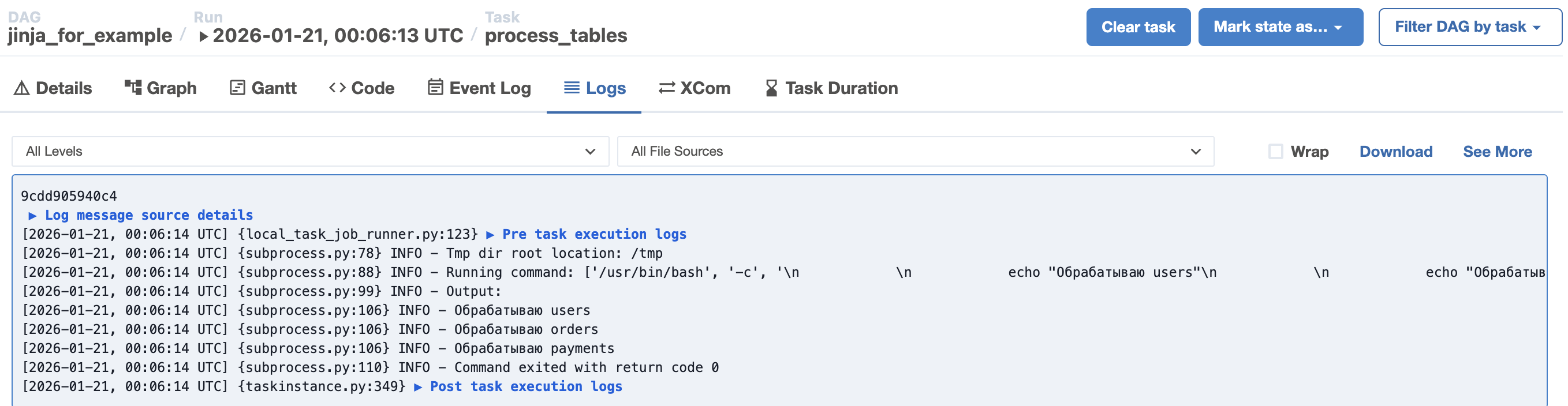
Task: Click the Gantt tab chart icon
Action: [x=237, y=88]
